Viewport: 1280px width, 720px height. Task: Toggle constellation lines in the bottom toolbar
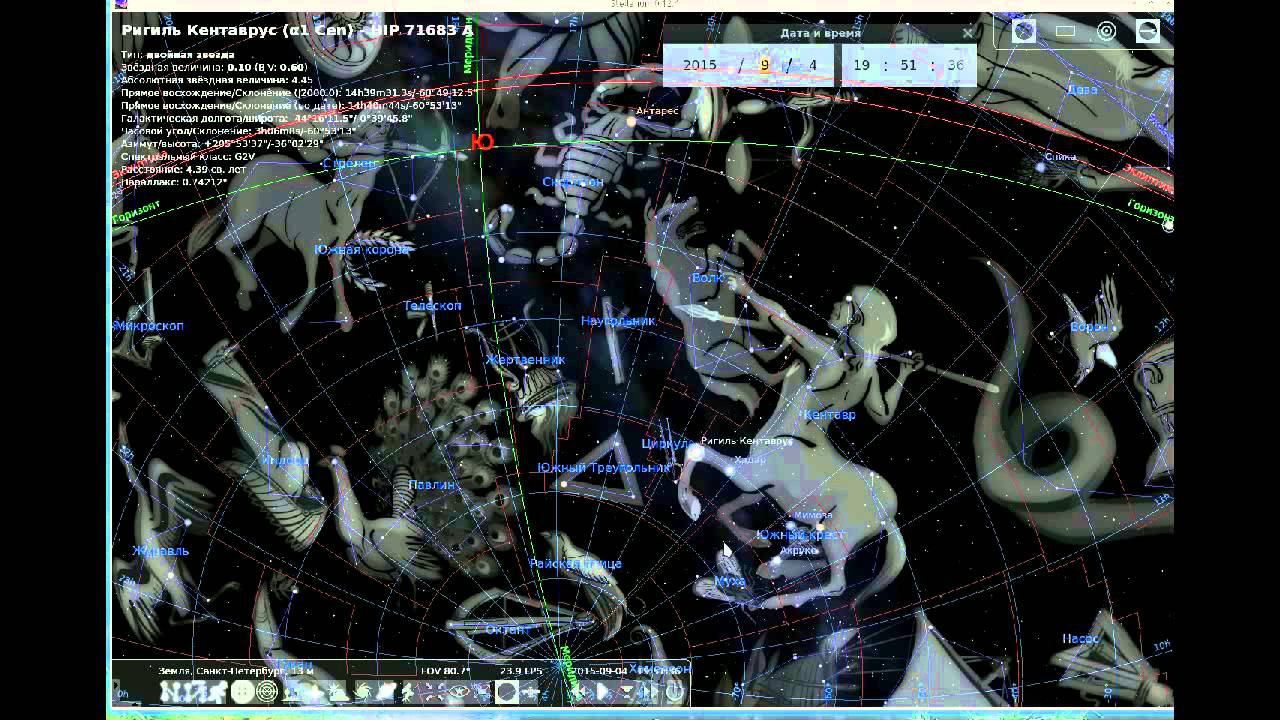pos(172,691)
